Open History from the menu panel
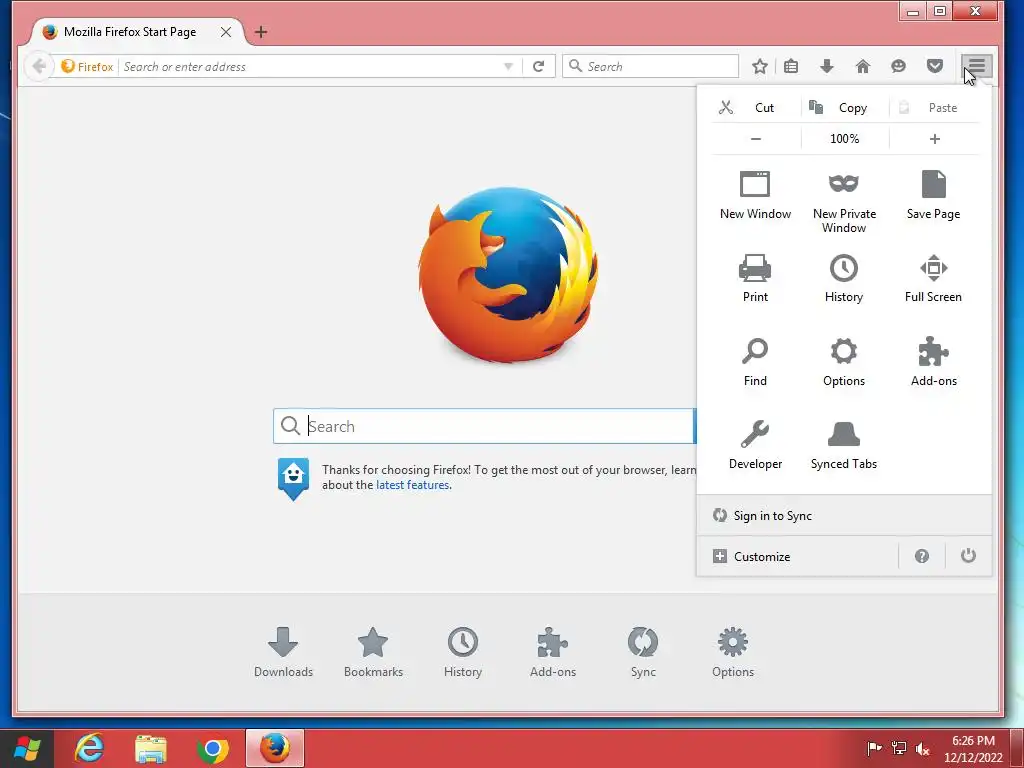 point(844,278)
